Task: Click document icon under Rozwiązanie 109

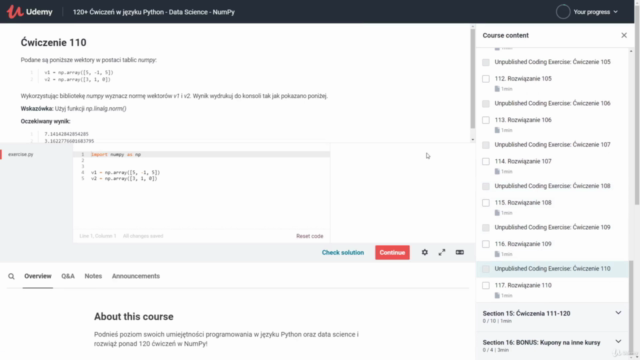Action: pos(497,253)
